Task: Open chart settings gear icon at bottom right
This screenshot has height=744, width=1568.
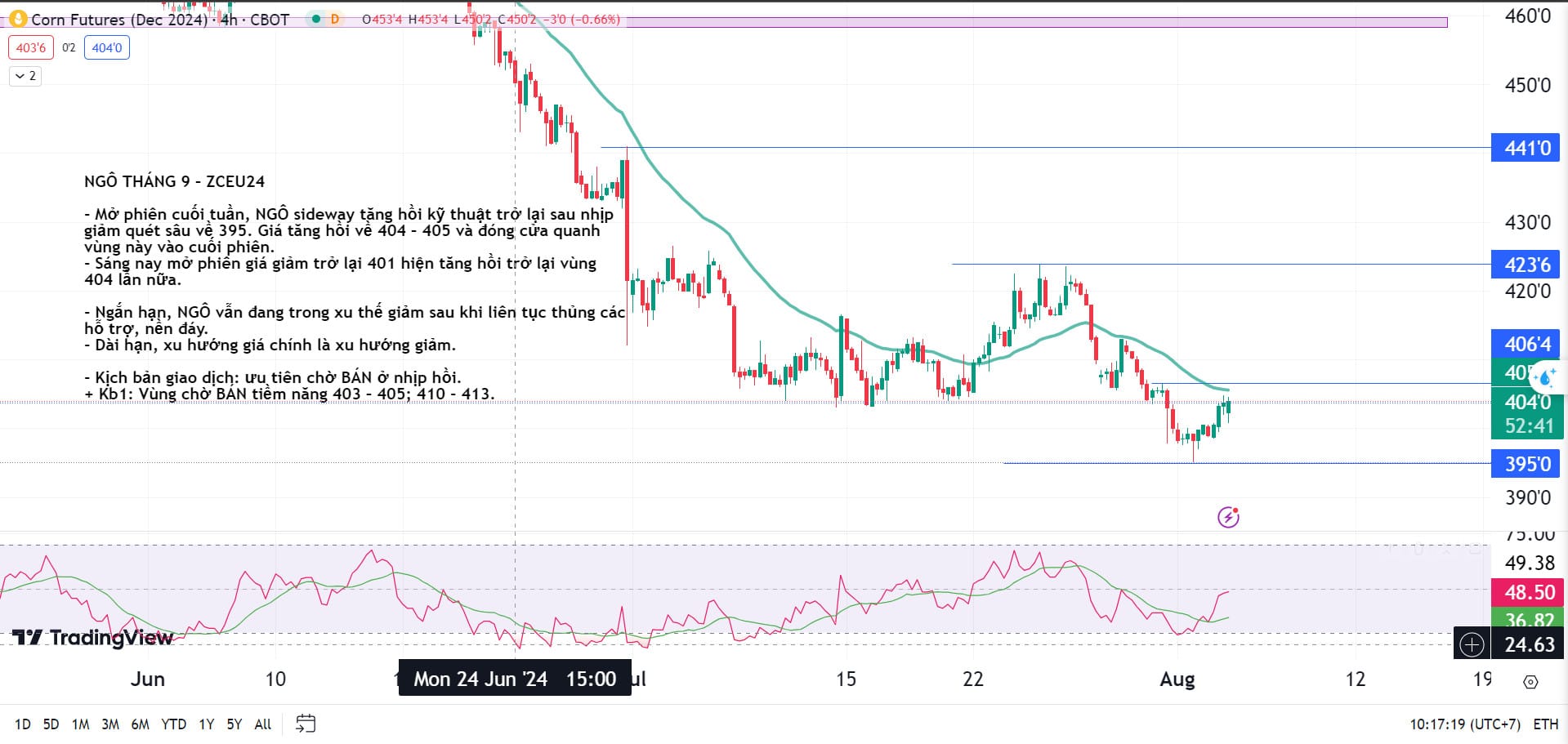Action: (x=1531, y=681)
